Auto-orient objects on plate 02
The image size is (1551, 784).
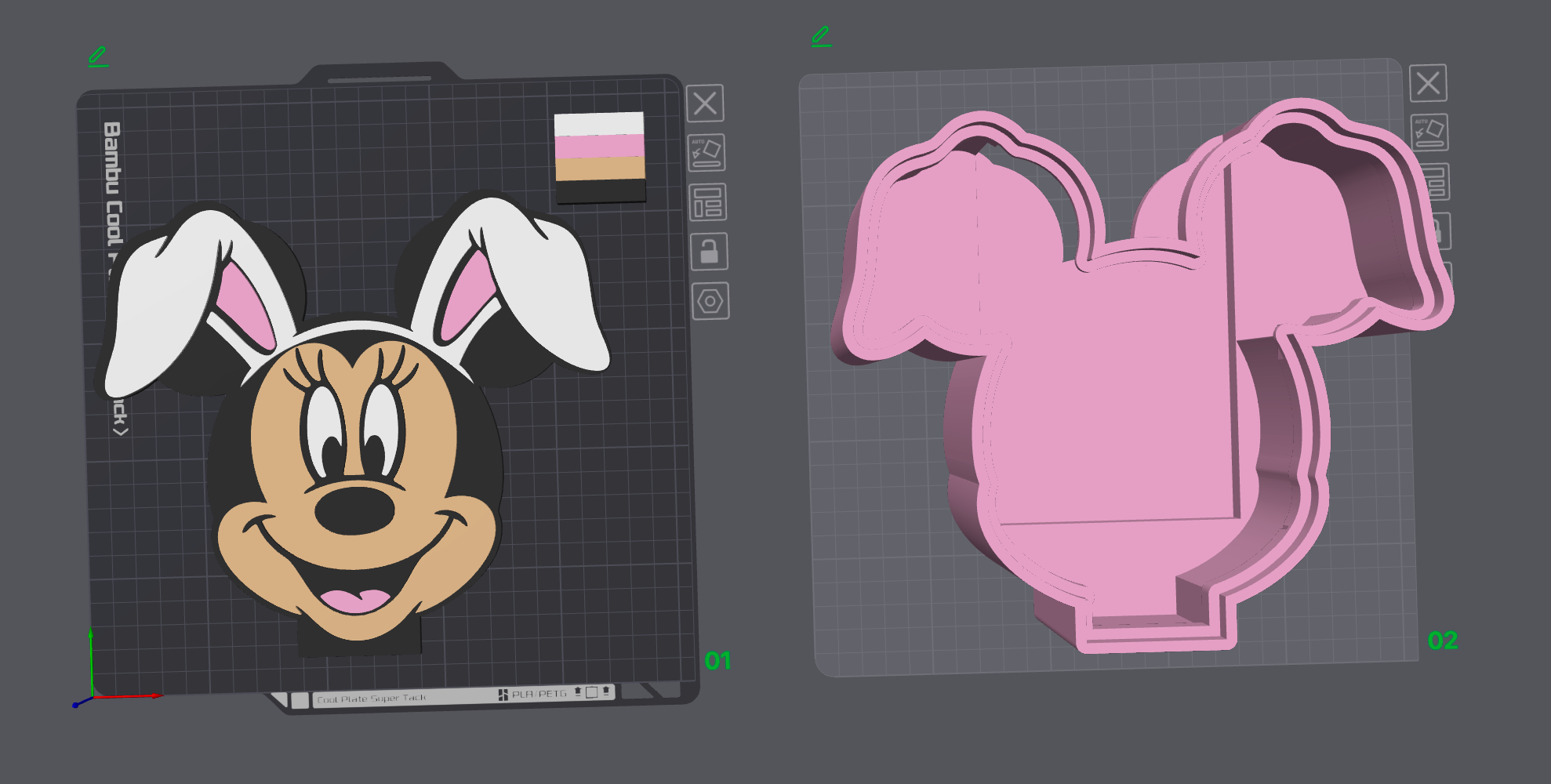[1429, 132]
